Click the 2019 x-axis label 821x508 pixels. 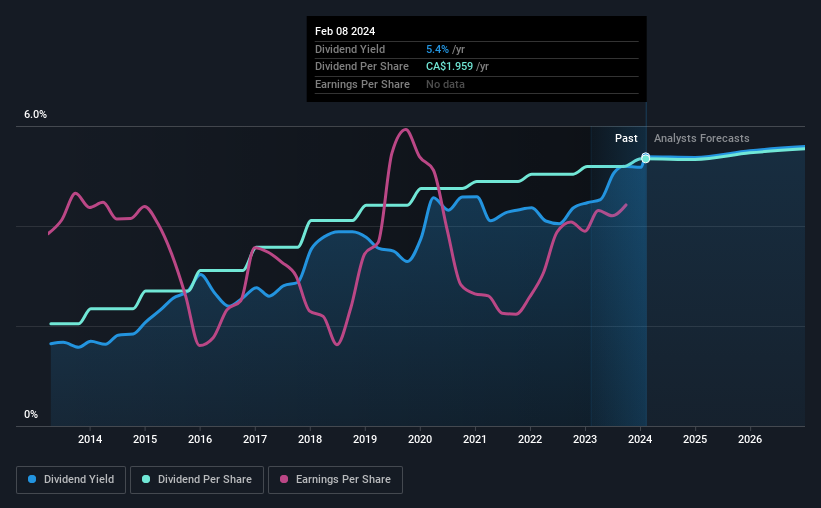point(365,439)
